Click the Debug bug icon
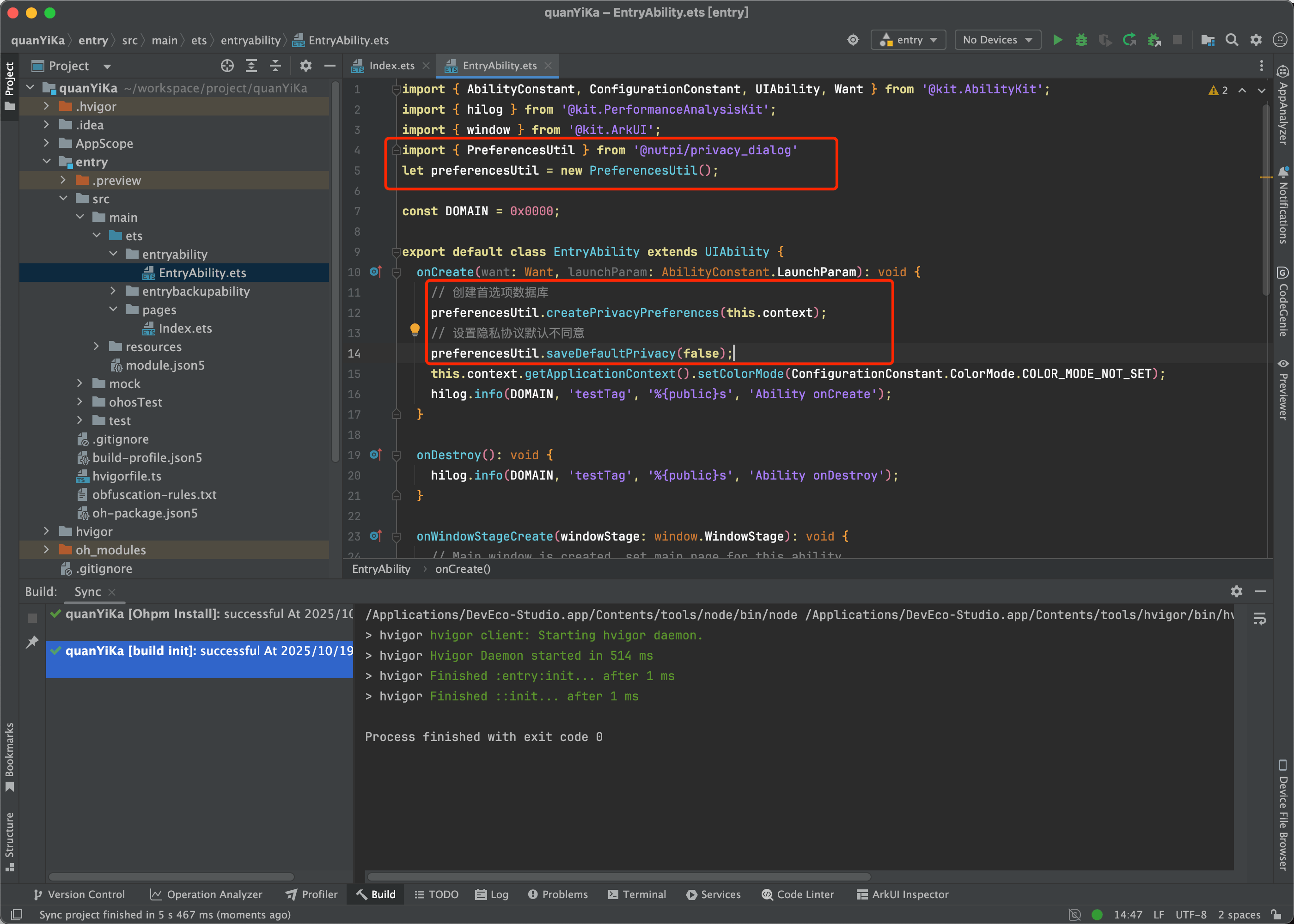The height and width of the screenshot is (924, 1294). coord(1081,40)
